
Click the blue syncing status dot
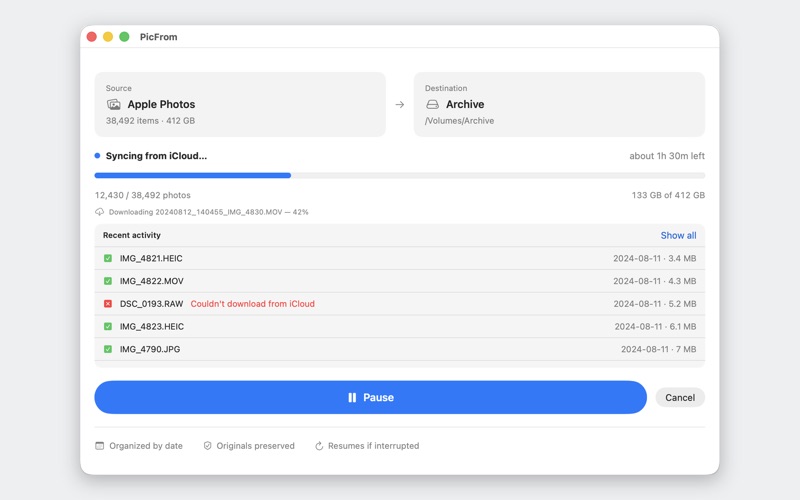click(97, 156)
